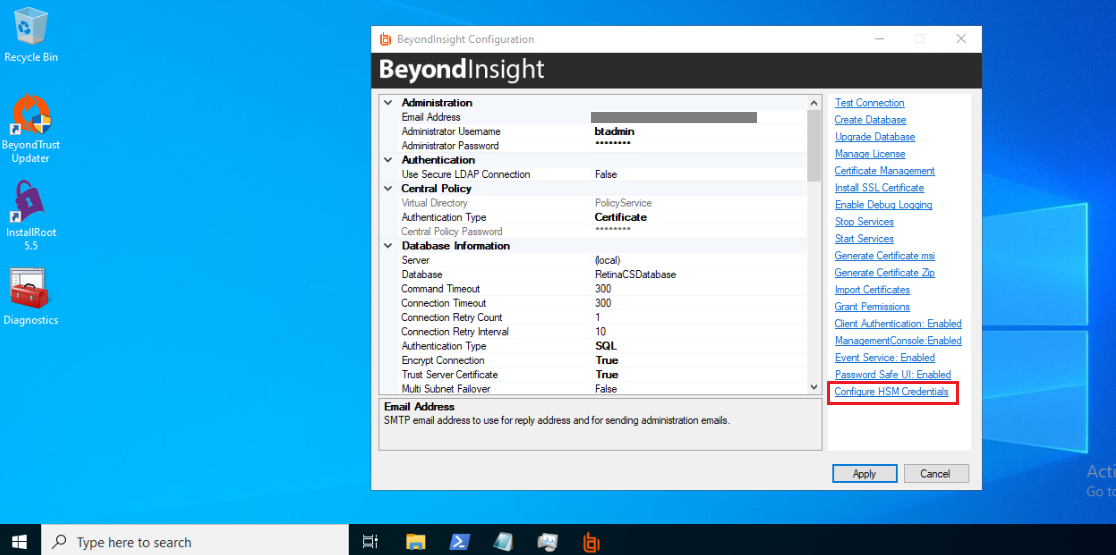The width and height of the screenshot is (1116, 555).
Task: Open File Explorer from the taskbar
Action: pyautogui.click(x=416, y=541)
